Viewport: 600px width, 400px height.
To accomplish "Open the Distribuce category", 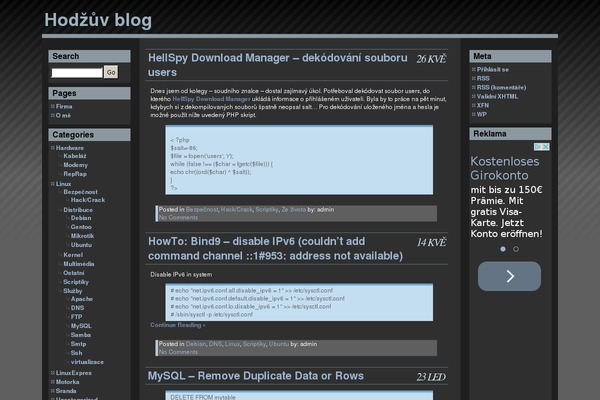I will tap(78, 210).
